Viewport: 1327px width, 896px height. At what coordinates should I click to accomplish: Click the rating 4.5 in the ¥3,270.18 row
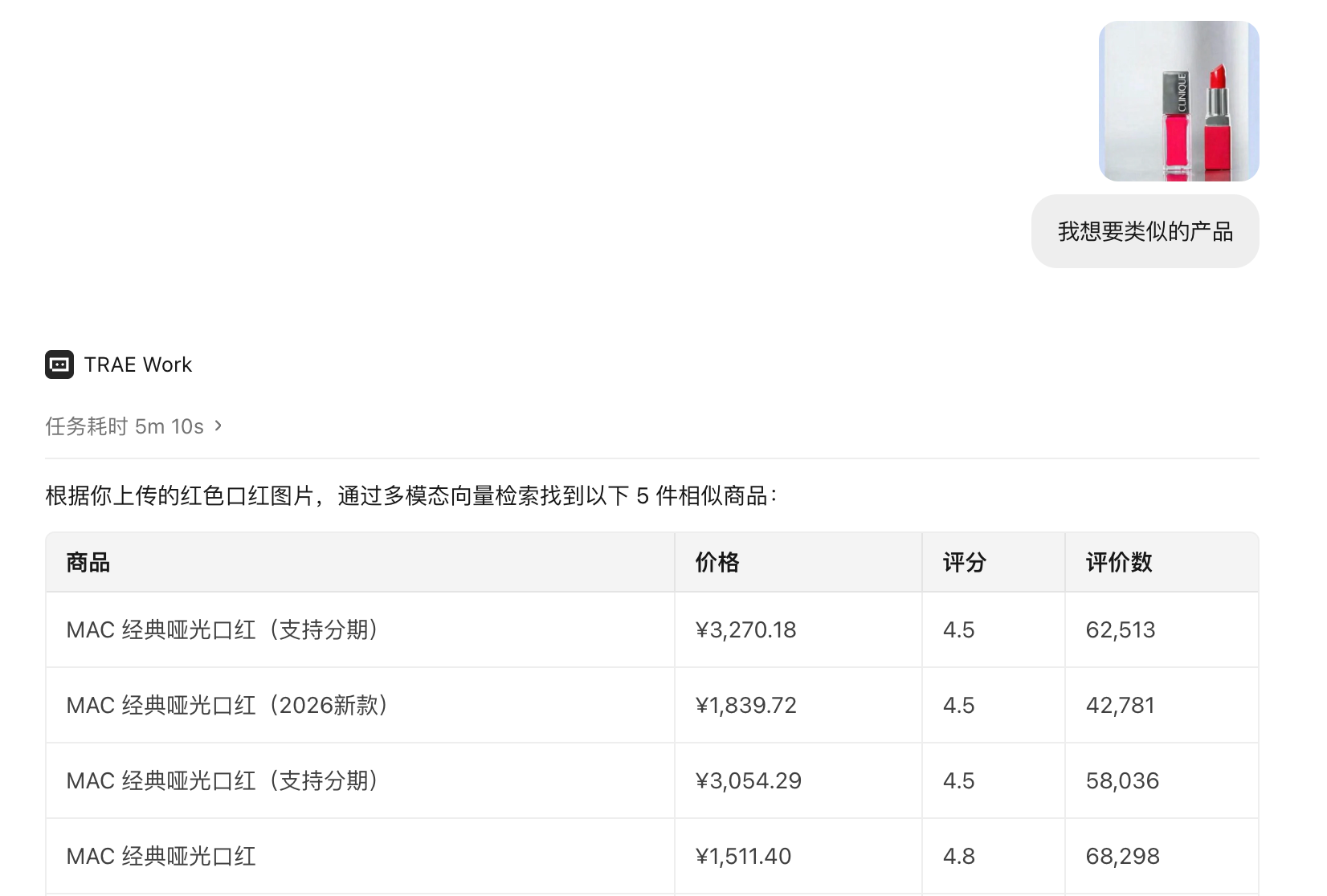[959, 629]
